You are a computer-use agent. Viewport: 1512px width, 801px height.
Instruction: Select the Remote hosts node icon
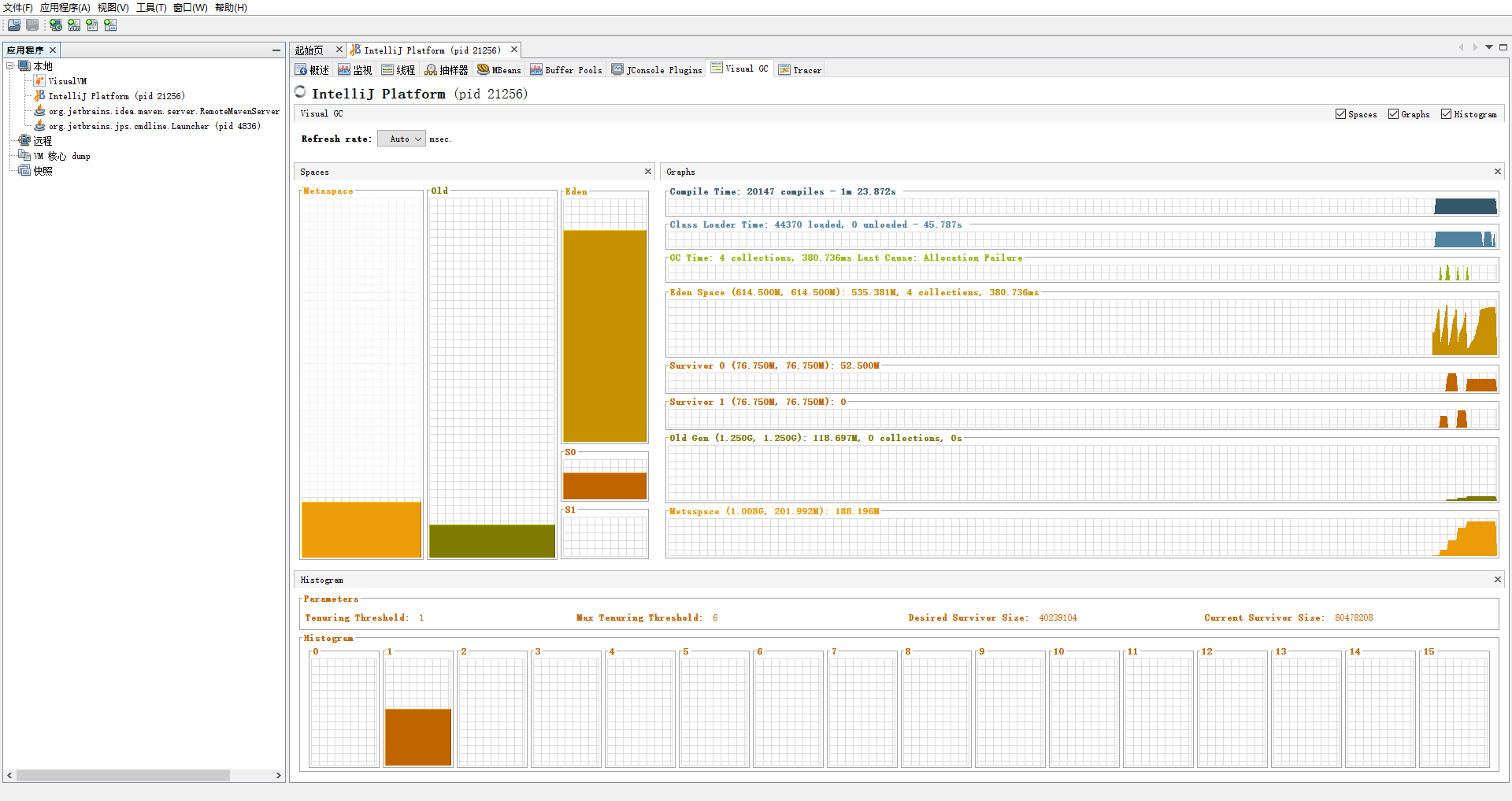coord(24,141)
